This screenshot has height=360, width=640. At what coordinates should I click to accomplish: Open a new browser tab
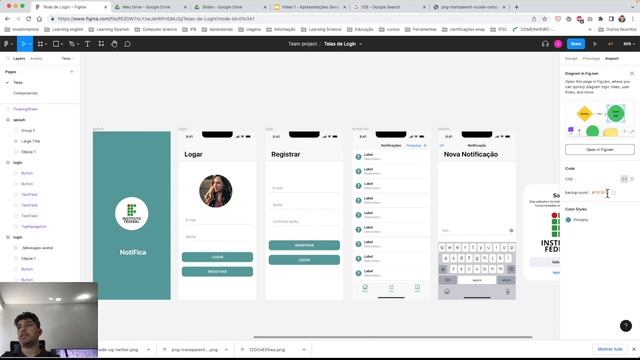click(x=516, y=7)
